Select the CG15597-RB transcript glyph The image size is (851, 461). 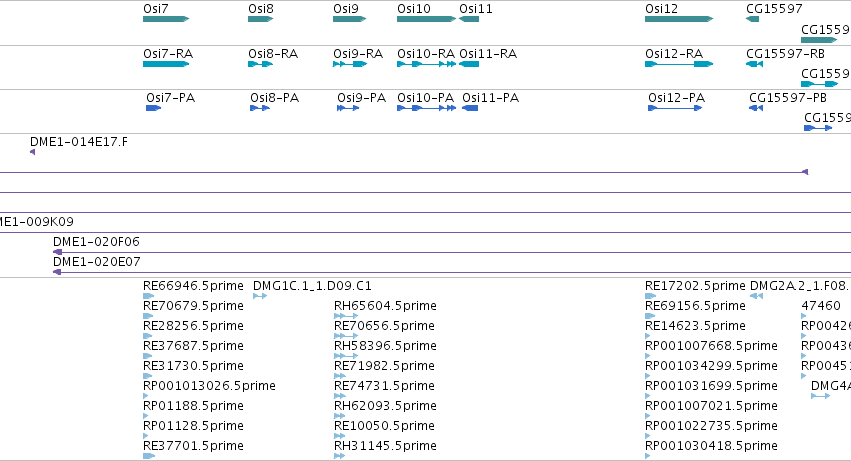click(x=754, y=64)
